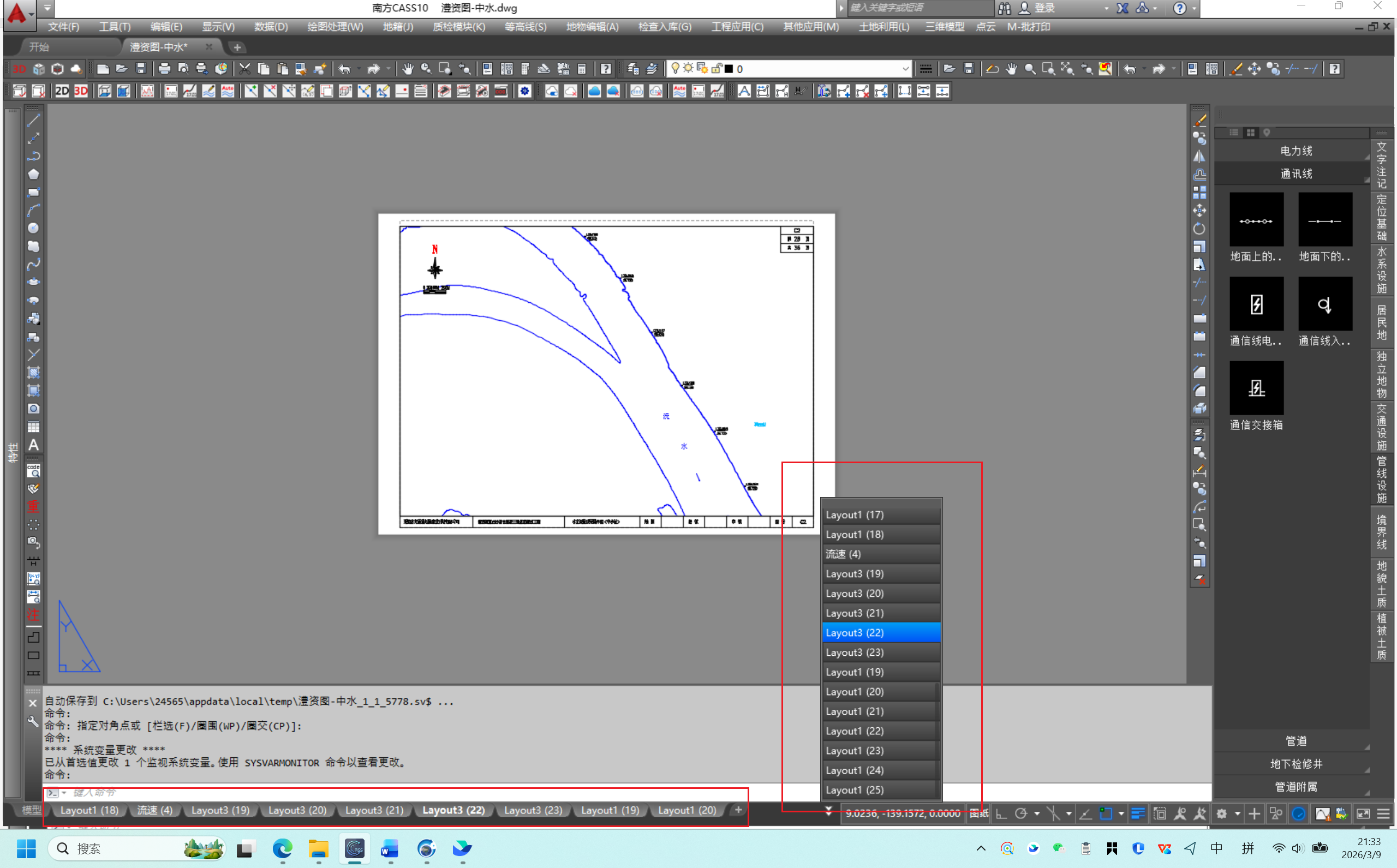Click the Undo arrow icon
Image resolution: width=1397 pixels, height=868 pixels.
(x=344, y=69)
